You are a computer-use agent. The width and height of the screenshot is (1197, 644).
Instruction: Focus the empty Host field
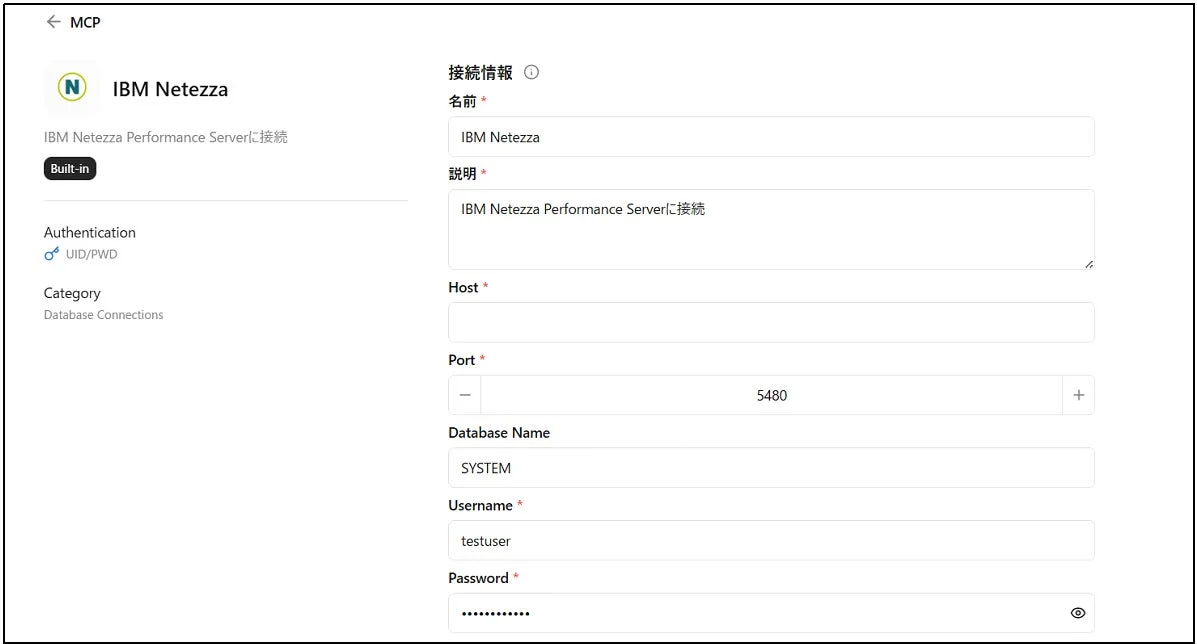click(771, 323)
